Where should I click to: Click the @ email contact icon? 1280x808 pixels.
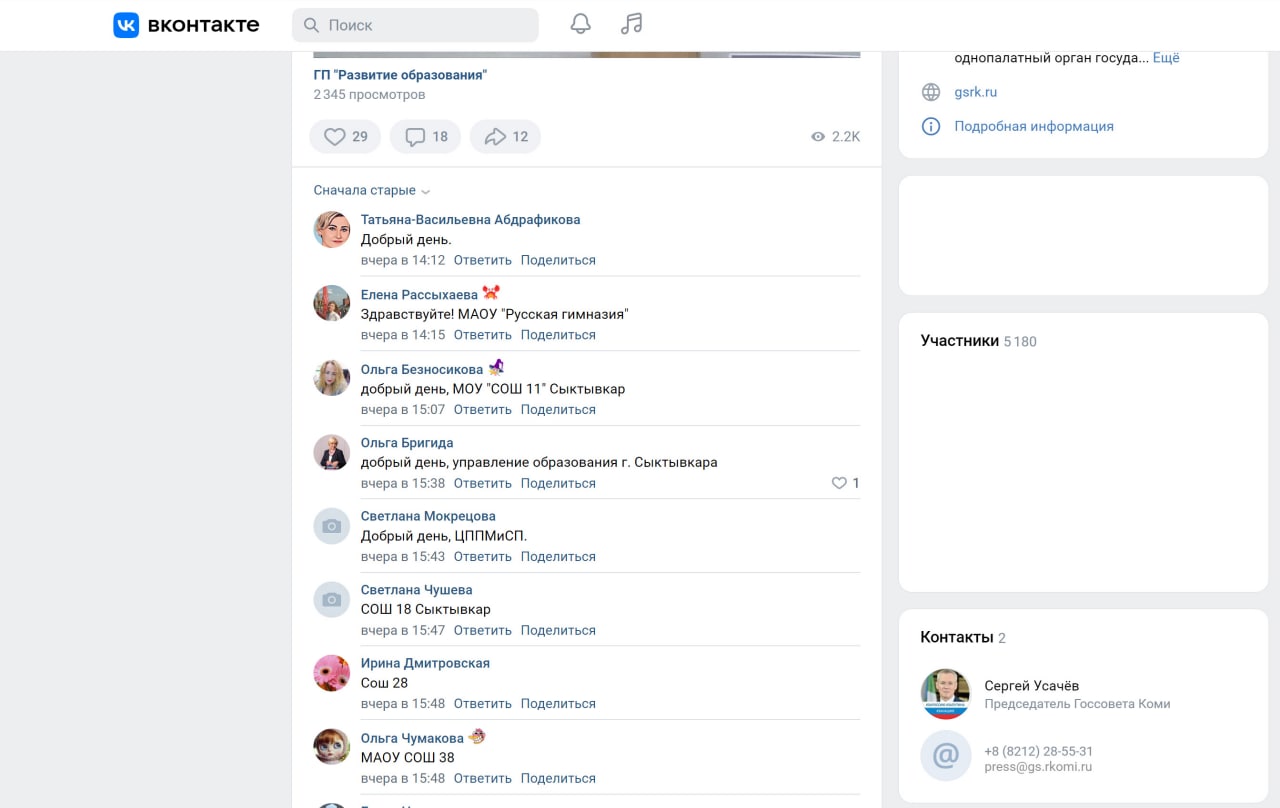click(945, 755)
